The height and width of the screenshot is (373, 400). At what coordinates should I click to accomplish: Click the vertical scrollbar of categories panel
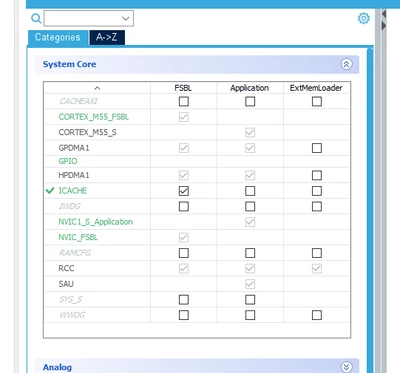(370, 210)
